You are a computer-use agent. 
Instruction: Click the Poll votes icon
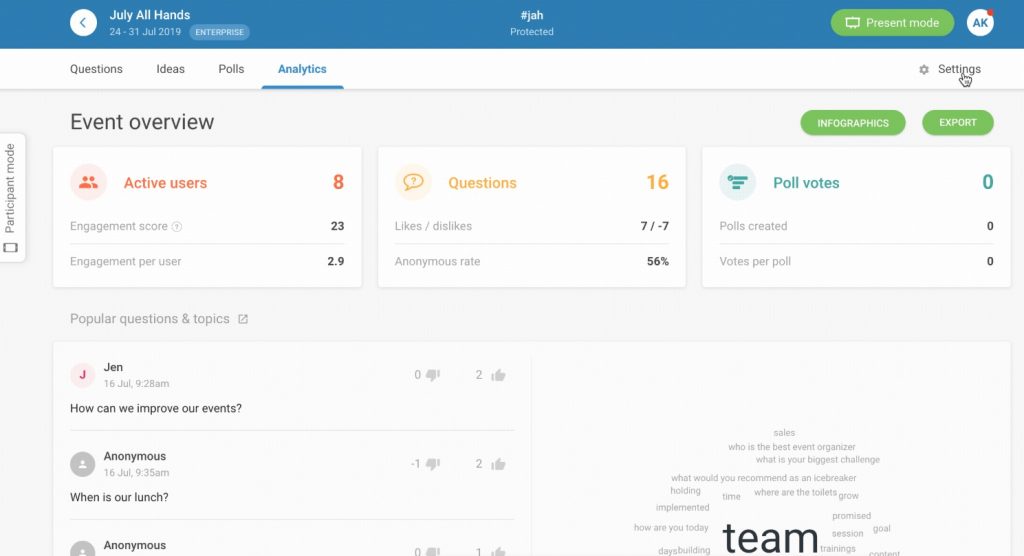click(x=737, y=182)
